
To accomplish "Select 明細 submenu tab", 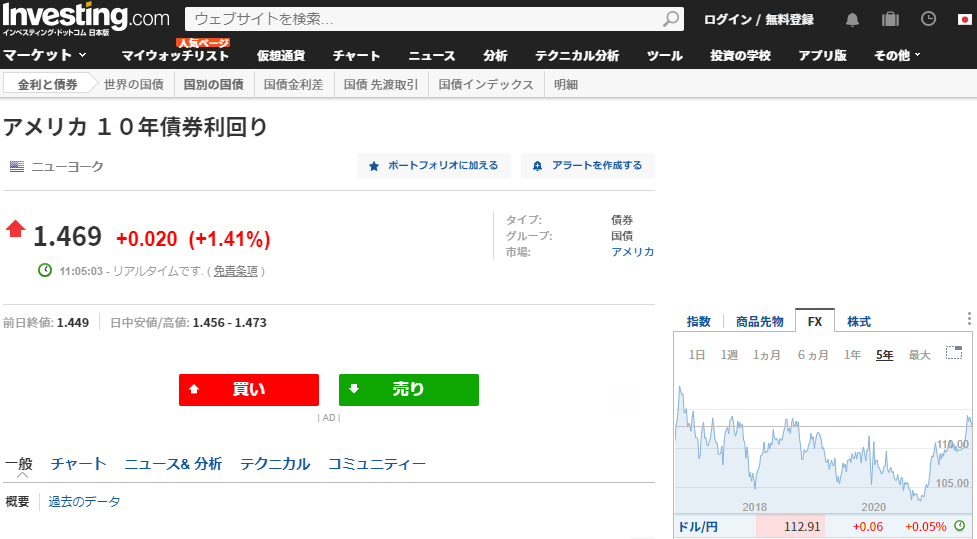I will [x=566, y=84].
